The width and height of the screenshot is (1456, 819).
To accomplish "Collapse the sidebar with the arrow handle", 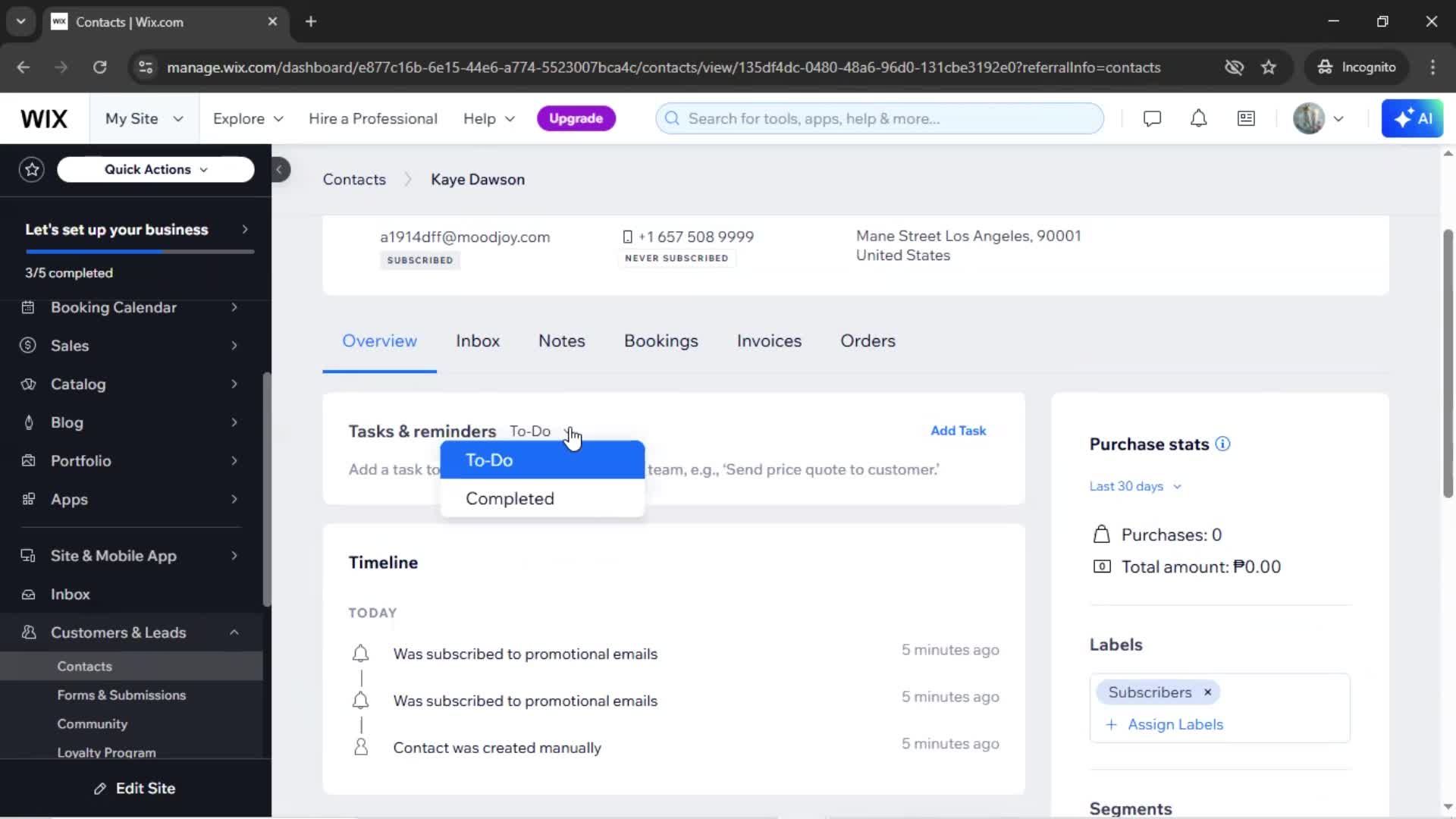I will (x=280, y=169).
